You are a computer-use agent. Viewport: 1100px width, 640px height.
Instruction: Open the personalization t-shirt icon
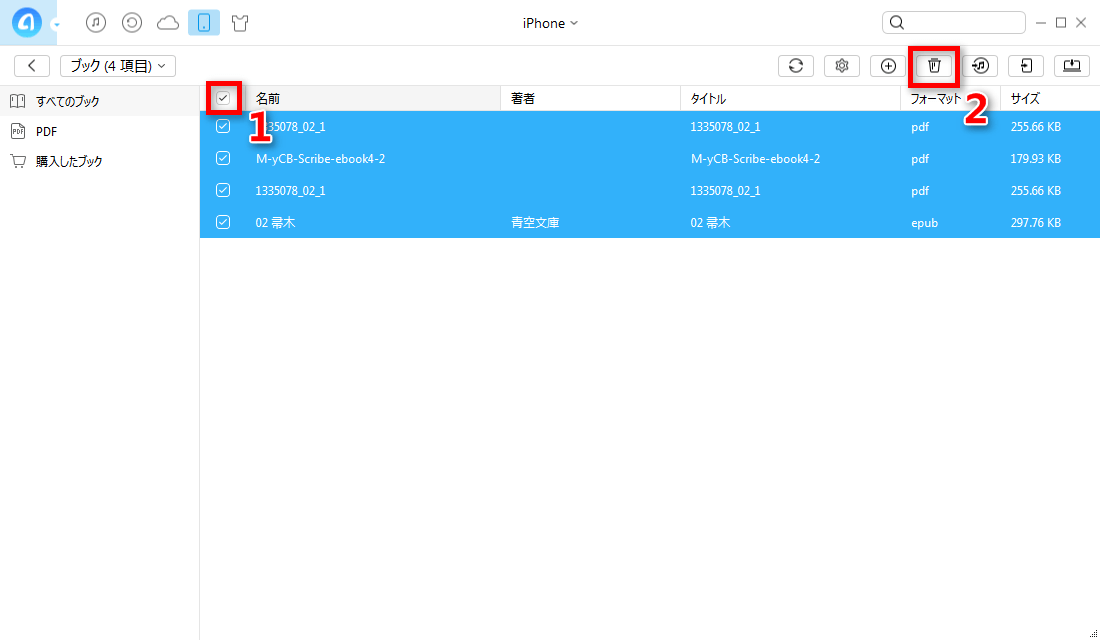click(240, 22)
